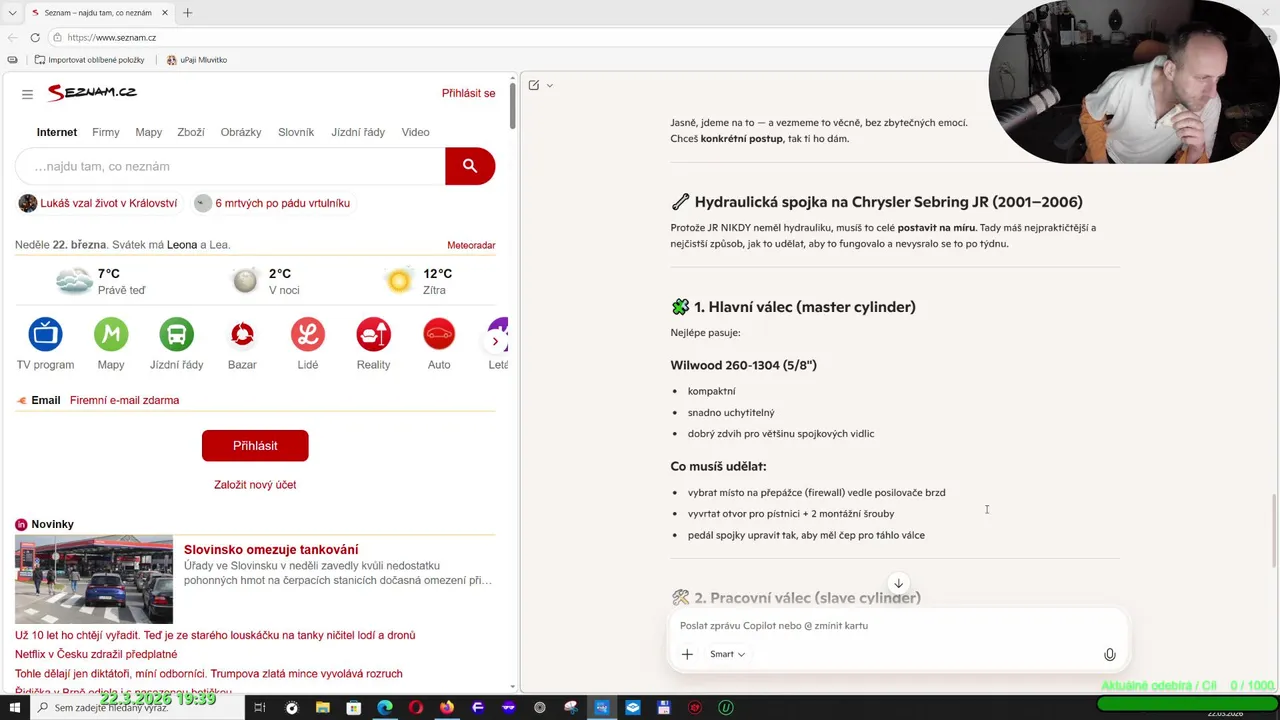
Task: Open the uPaji Mluvítko bookmark
Action: [x=197, y=60]
